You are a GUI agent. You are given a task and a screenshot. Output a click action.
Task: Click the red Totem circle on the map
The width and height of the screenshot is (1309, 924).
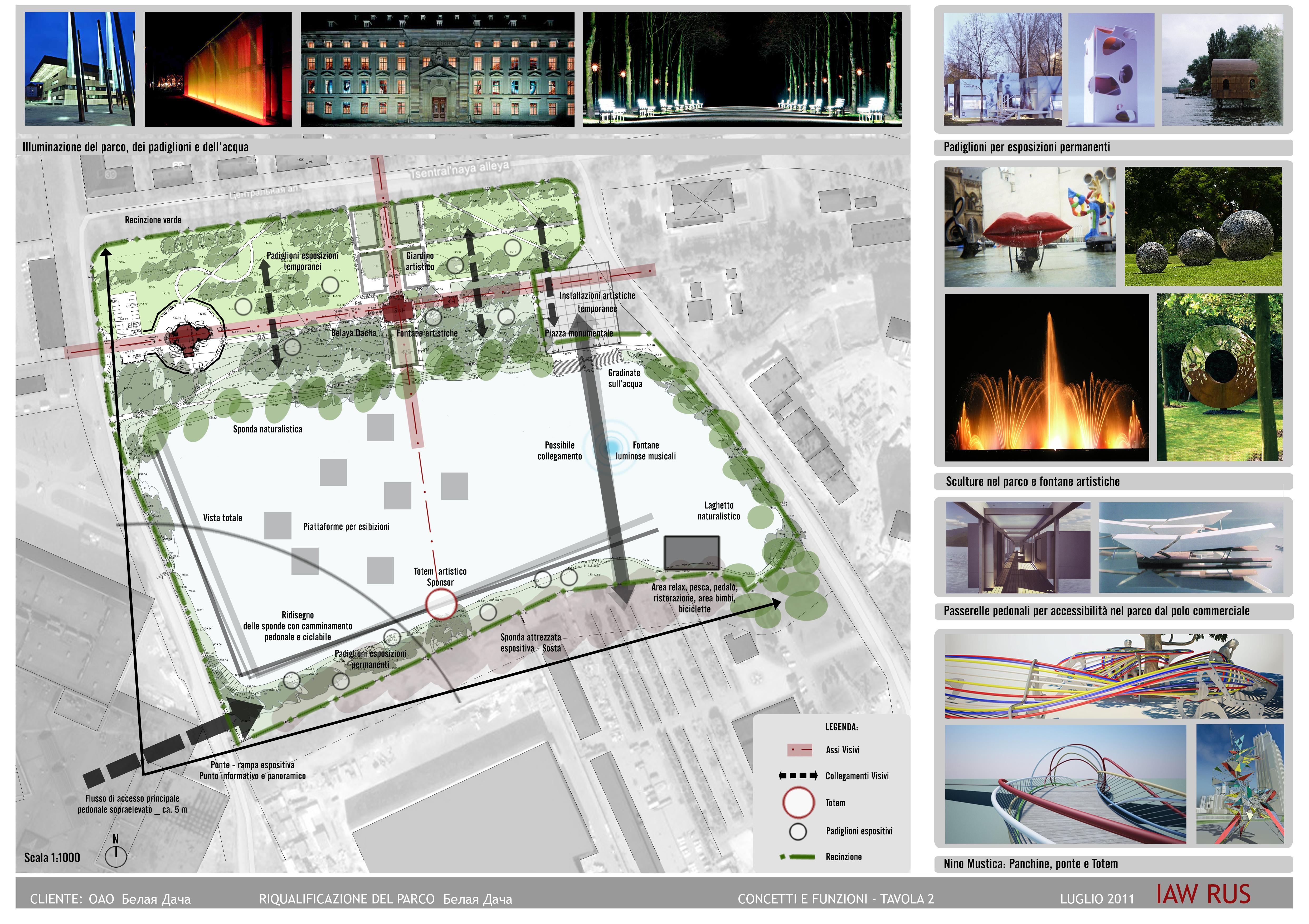point(441,604)
